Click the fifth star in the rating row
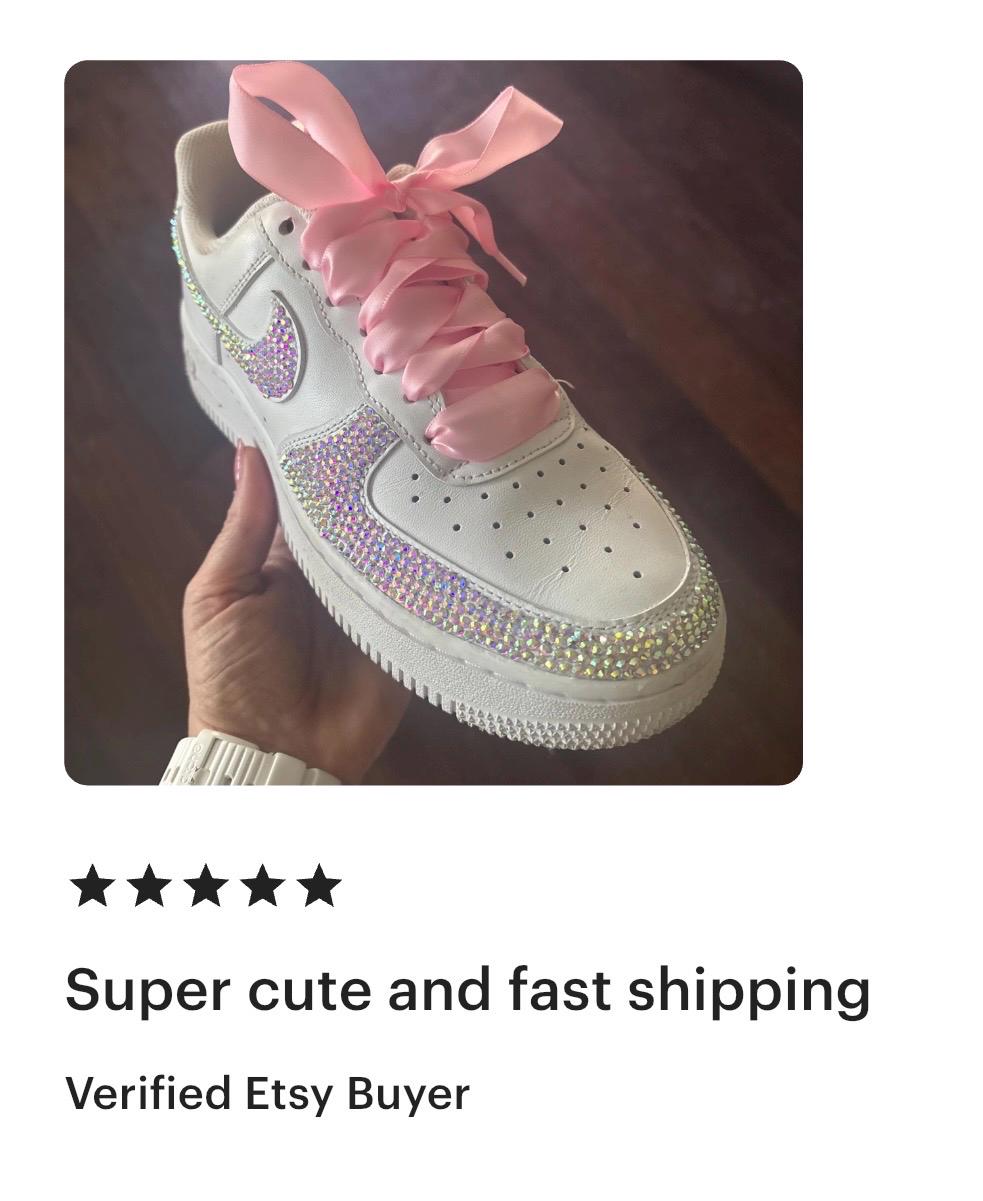The width and height of the screenshot is (983, 1201). click(x=319, y=887)
